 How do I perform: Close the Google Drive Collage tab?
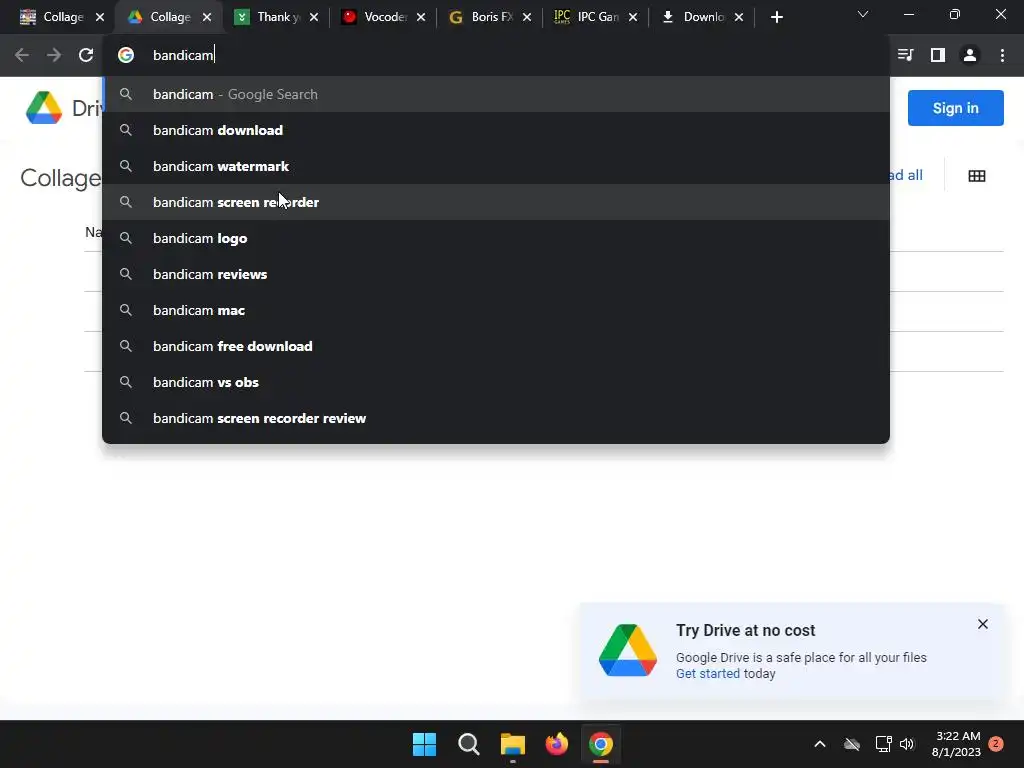pos(207,17)
